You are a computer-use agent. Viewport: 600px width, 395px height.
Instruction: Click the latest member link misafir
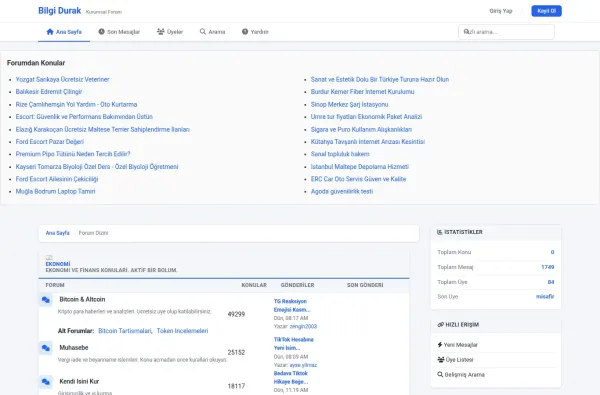coord(545,296)
